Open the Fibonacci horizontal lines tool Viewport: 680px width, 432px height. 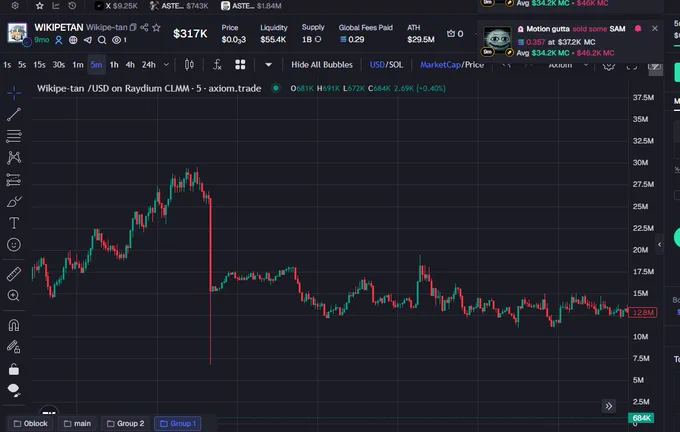(x=14, y=136)
